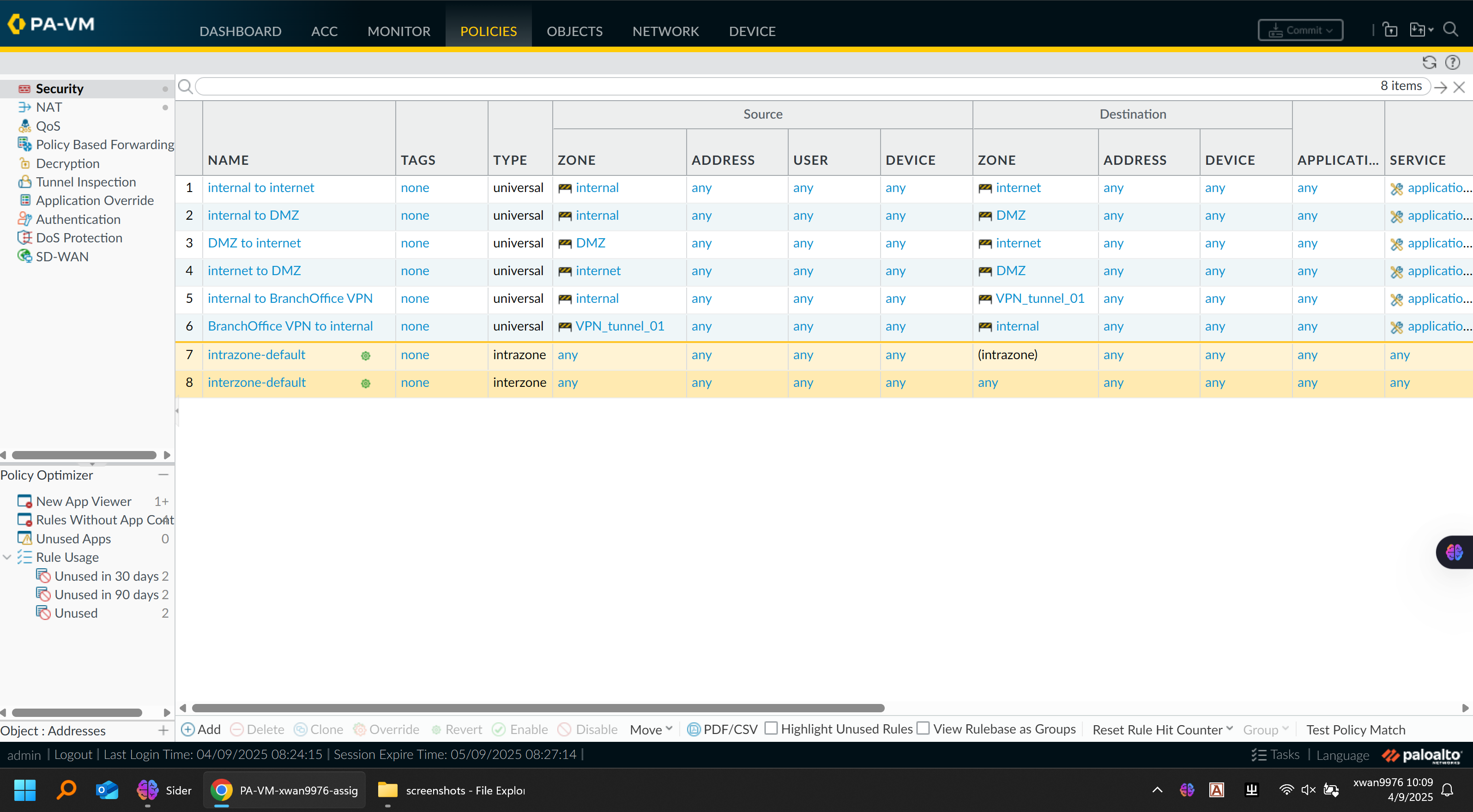Screen dimensions: 1473x812
Task: Click the refresh icon near top right
Action: click(x=1429, y=62)
